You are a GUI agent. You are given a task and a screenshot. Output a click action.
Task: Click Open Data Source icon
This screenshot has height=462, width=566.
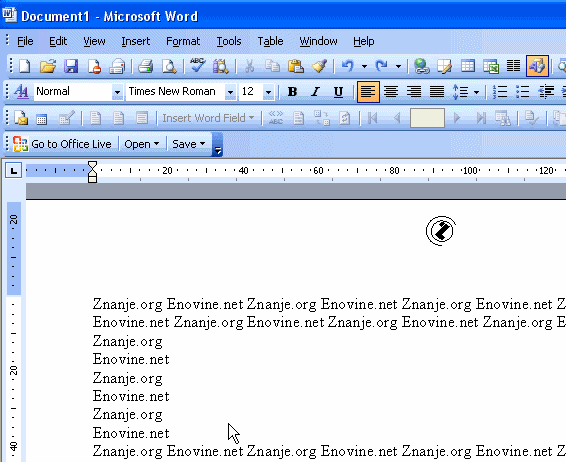click(x=42, y=118)
